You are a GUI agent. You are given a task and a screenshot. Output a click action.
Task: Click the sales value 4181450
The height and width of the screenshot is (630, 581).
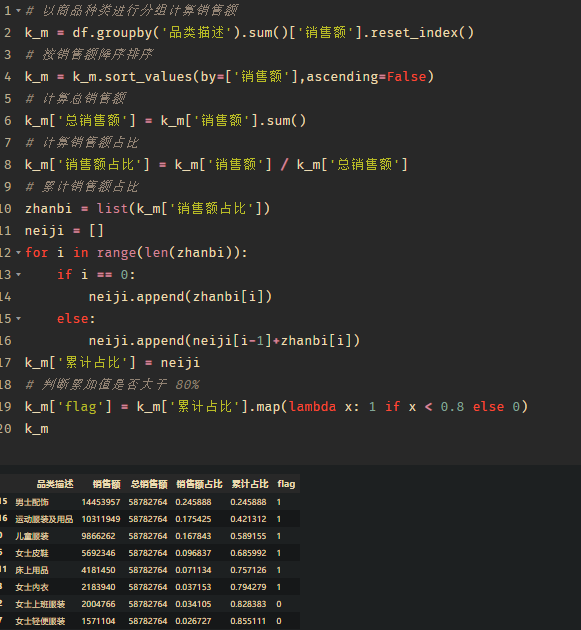click(x=98, y=570)
